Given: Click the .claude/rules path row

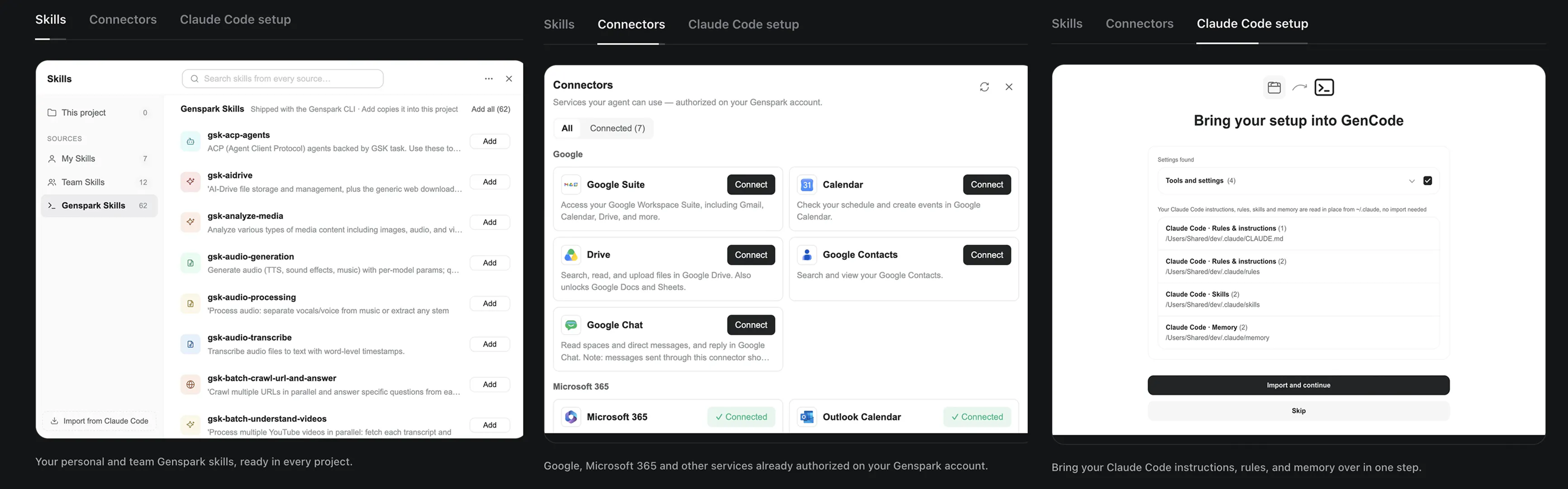Looking at the screenshot, I should click(1298, 266).
